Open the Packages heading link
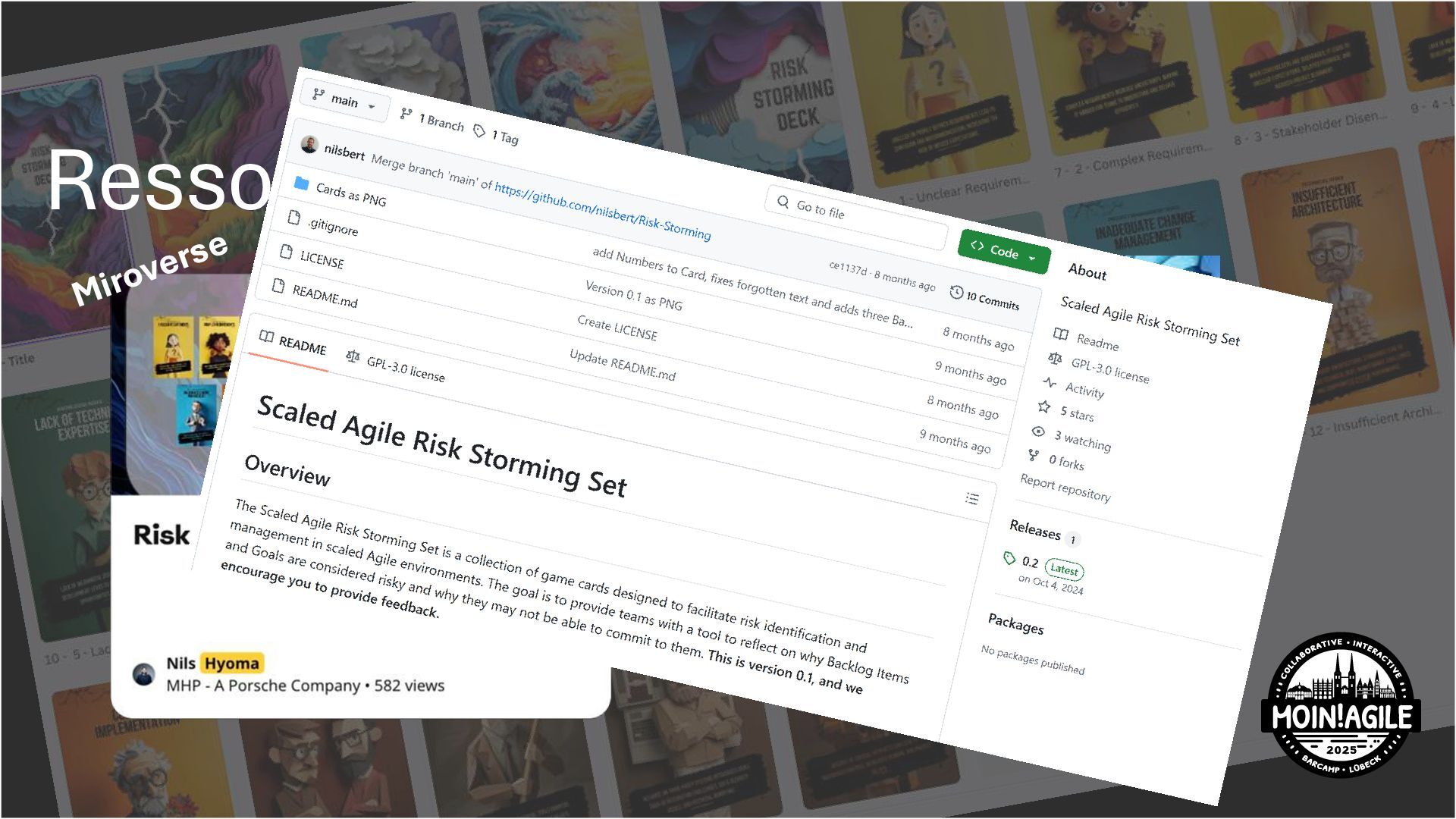Image resolution: width=1456 pixels, height=819 pixels. pyautogui.click(x=1015, y=623)
